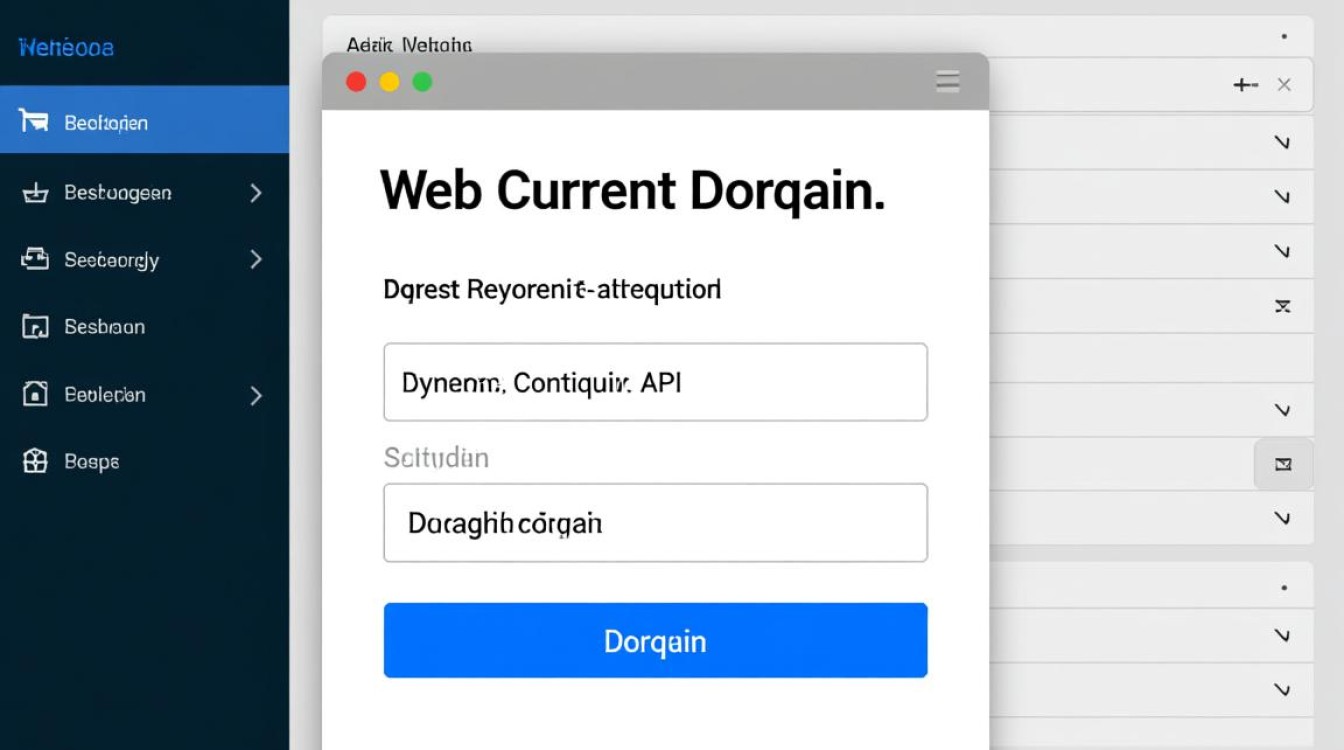
Task: Expand the Seeteorgly sidebar submenu chevron
Action: pyautogui.click(x=256, y=260)
